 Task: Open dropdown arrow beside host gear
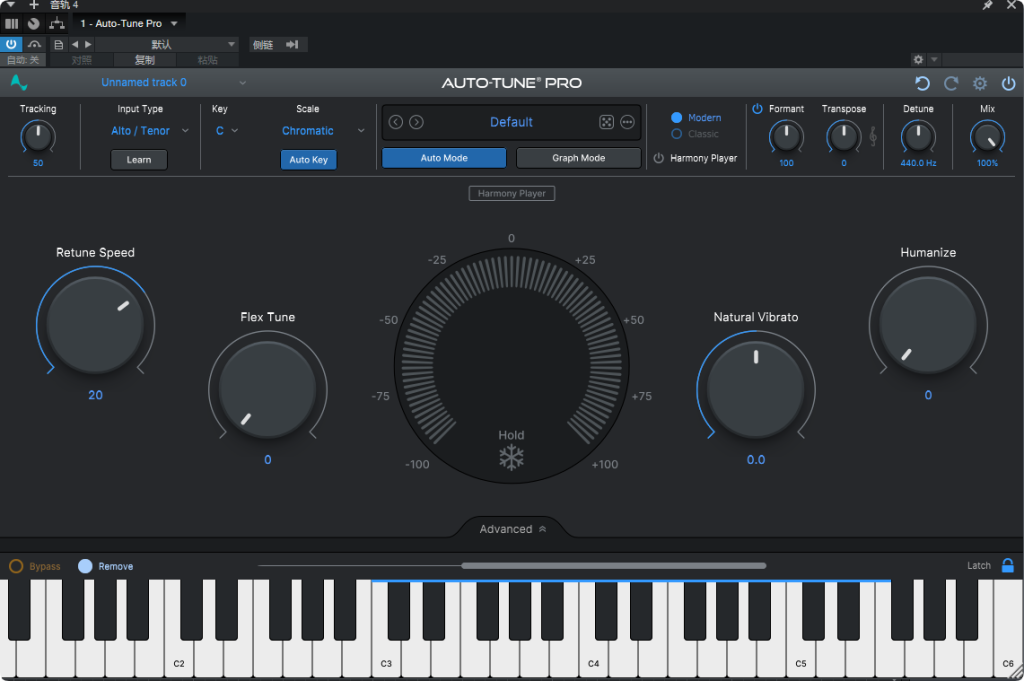pyautogui.click(x=934, y=59)
